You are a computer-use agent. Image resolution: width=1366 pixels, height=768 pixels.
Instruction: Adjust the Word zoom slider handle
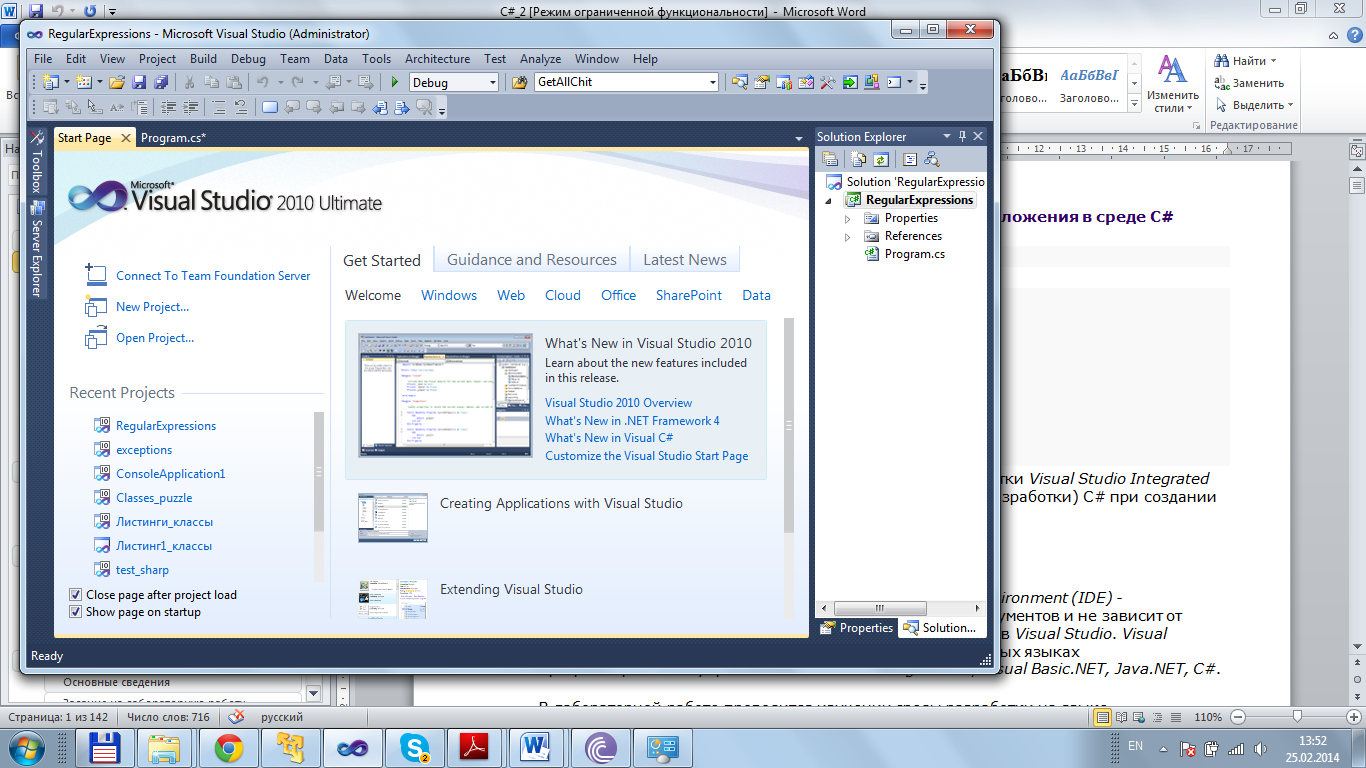pos(1297,717)
